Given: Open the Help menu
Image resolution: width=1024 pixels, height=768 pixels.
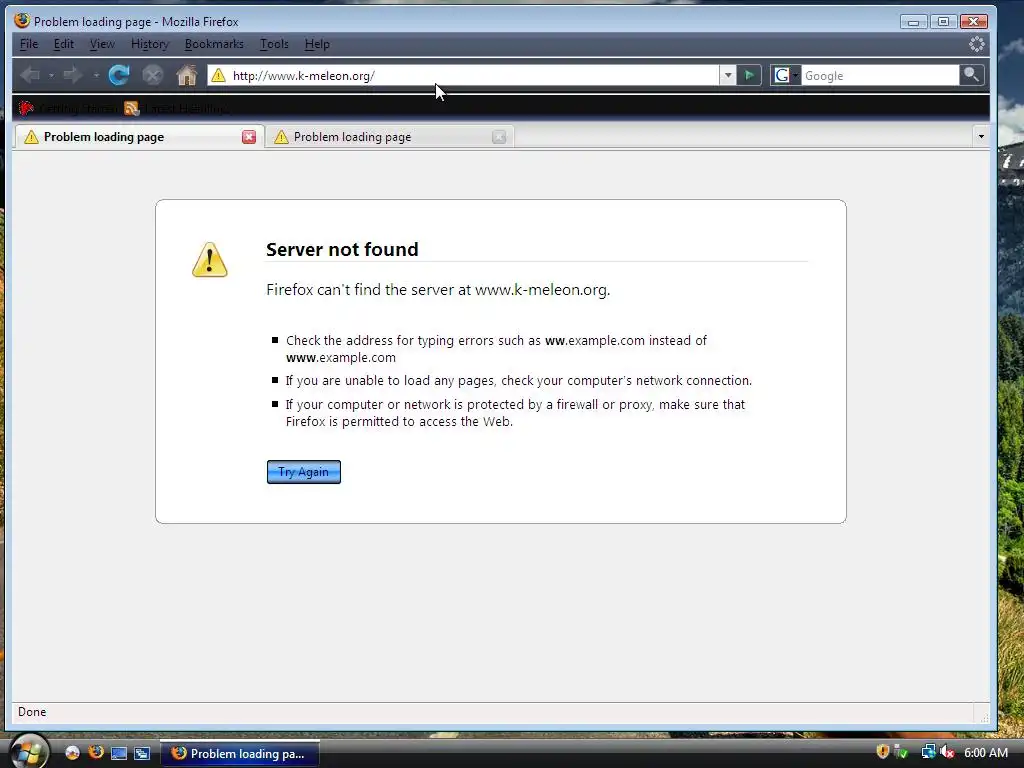Looking at the screenshot, I should (317, 44).
